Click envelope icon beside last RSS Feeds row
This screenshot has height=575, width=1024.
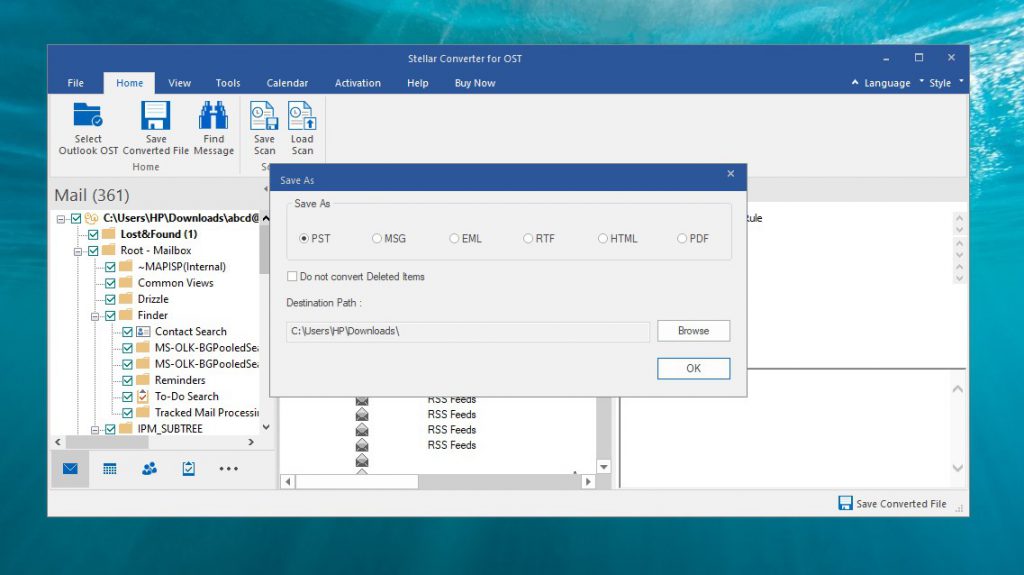click(x=362, y=445)
